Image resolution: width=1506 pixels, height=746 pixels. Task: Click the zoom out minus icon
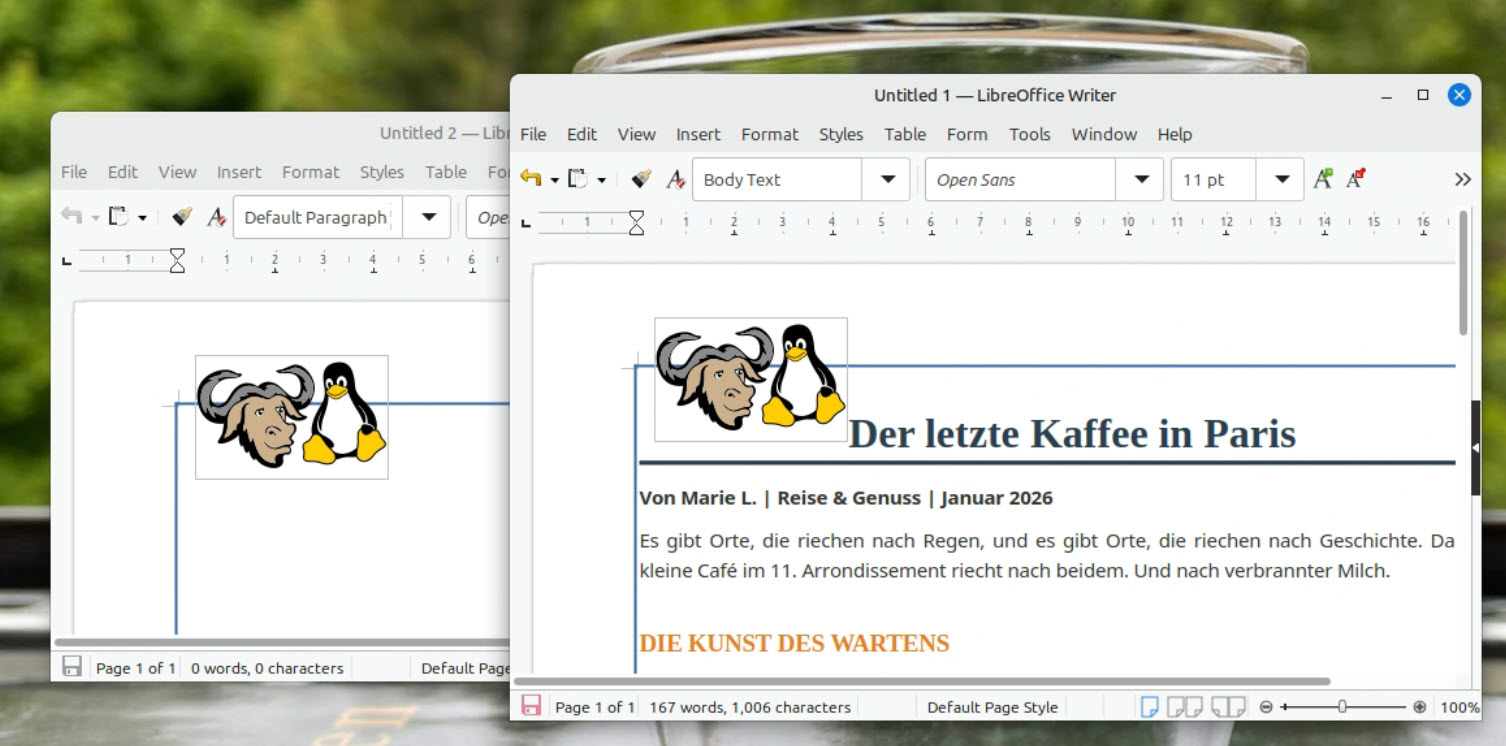pyautogui.click(x=1266, y=707)
